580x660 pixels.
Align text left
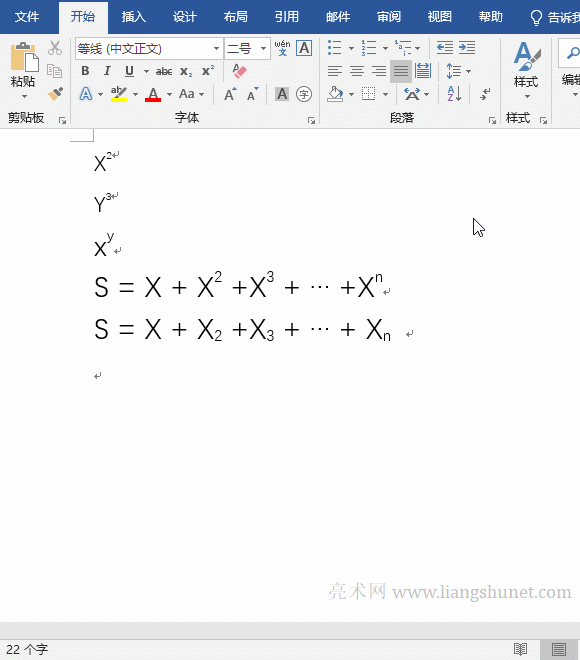pyautogui.click(x=335, y=71)
